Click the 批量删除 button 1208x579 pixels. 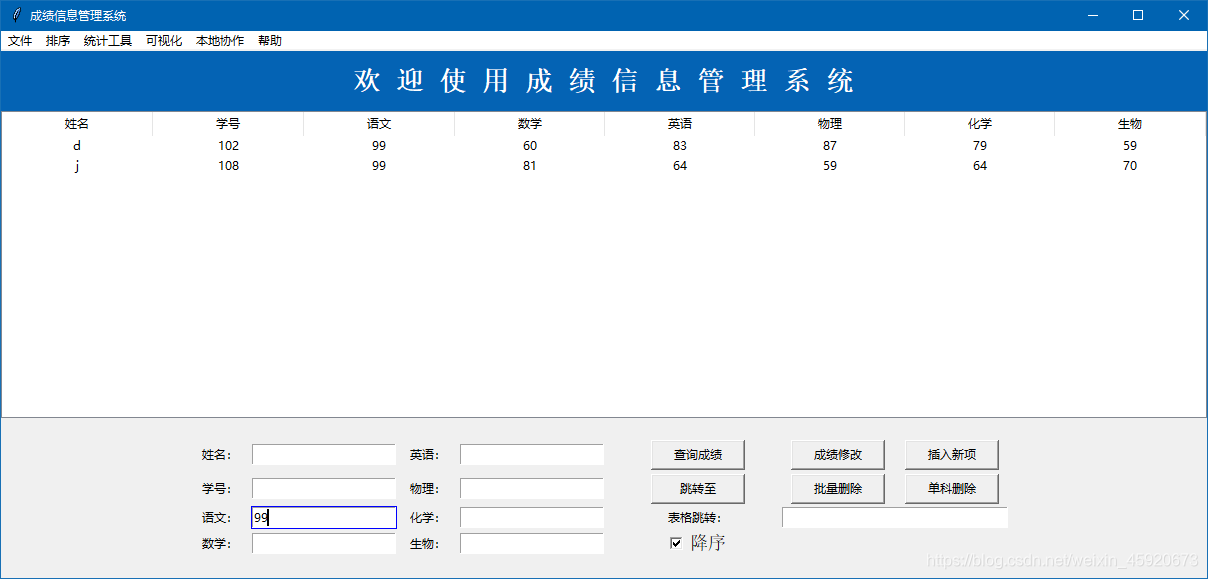838,488
